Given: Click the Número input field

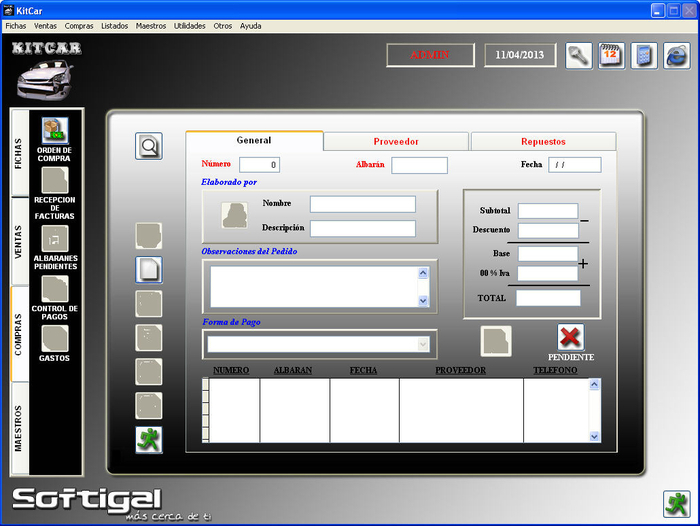Looking at the screenshot, I should [x=259, y=165].
